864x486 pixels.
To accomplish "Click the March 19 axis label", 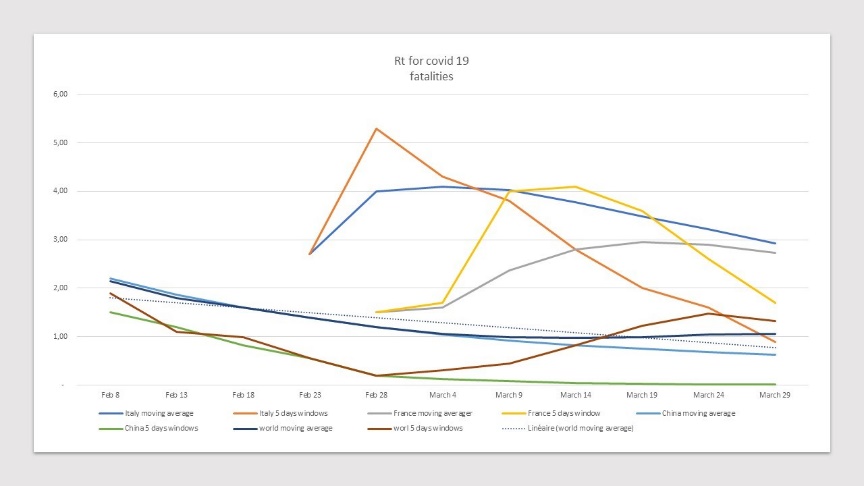I will point(642,395).
